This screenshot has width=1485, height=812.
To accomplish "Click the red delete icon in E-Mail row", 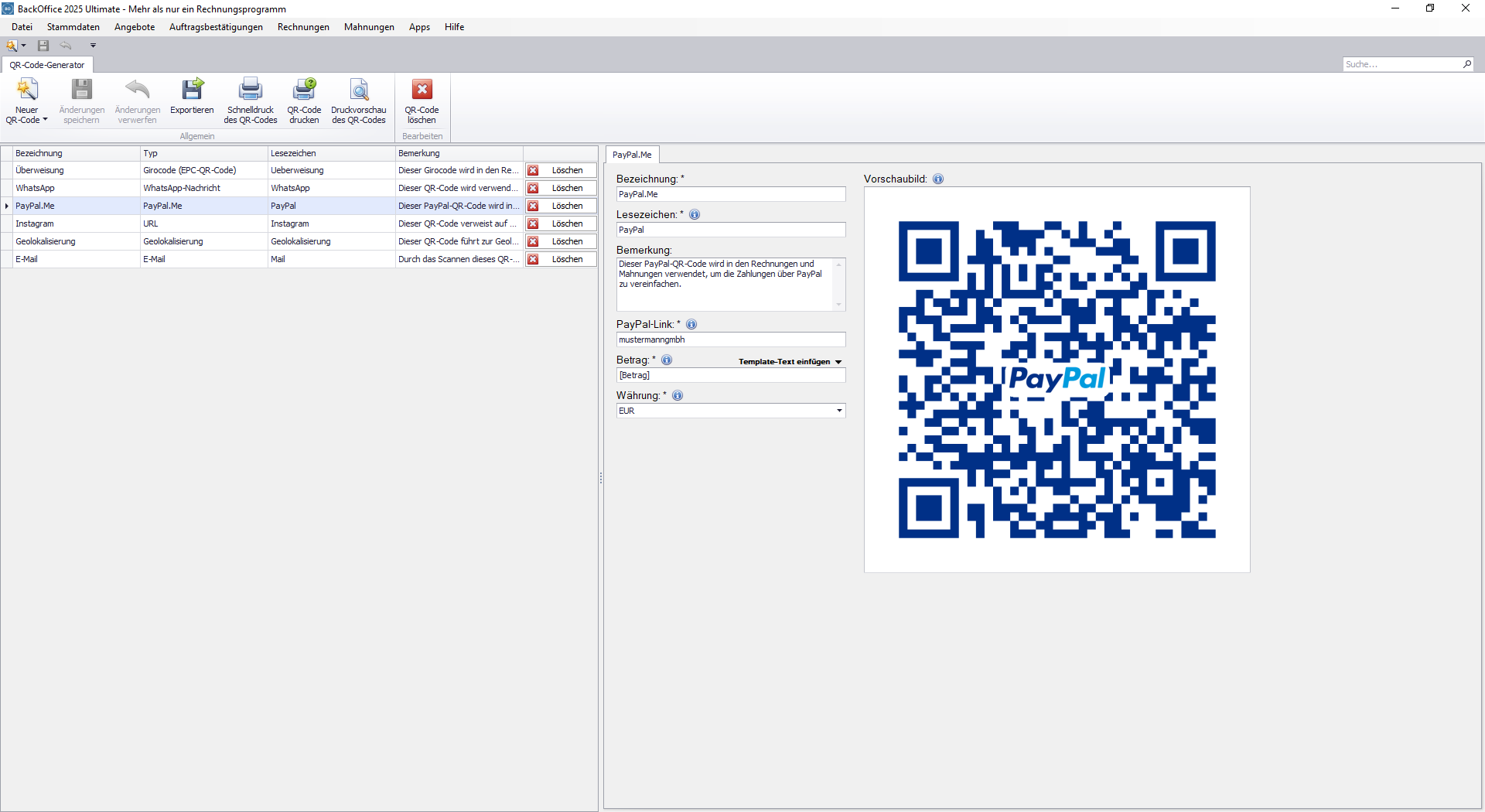I will pyautogui.click(x=533, y=259).
